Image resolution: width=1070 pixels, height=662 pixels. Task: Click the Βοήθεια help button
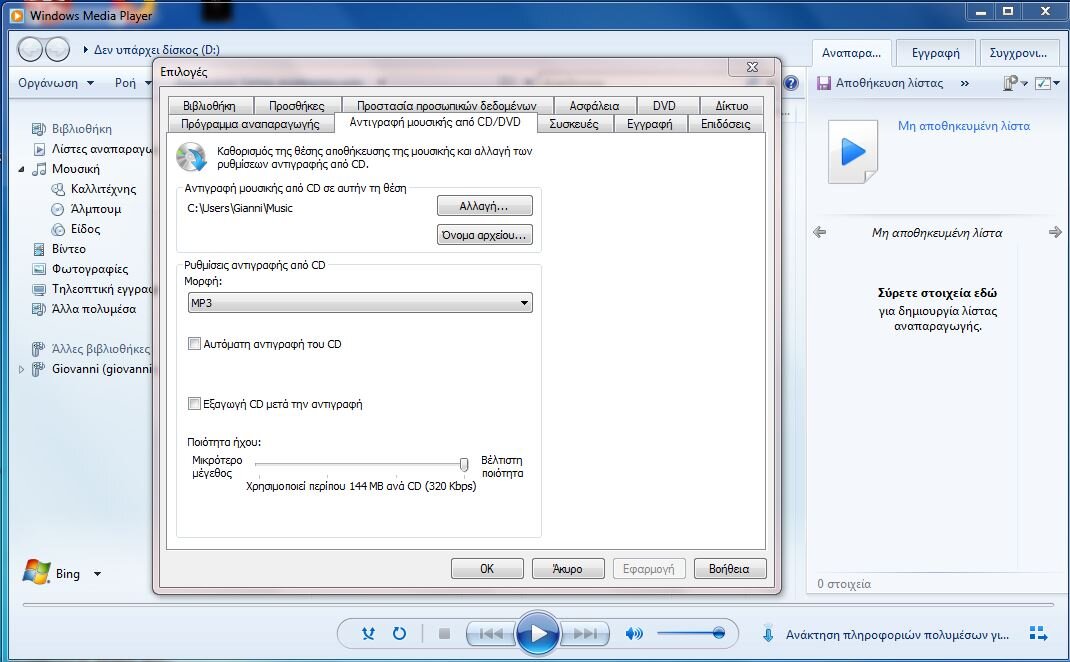[729, 569]
